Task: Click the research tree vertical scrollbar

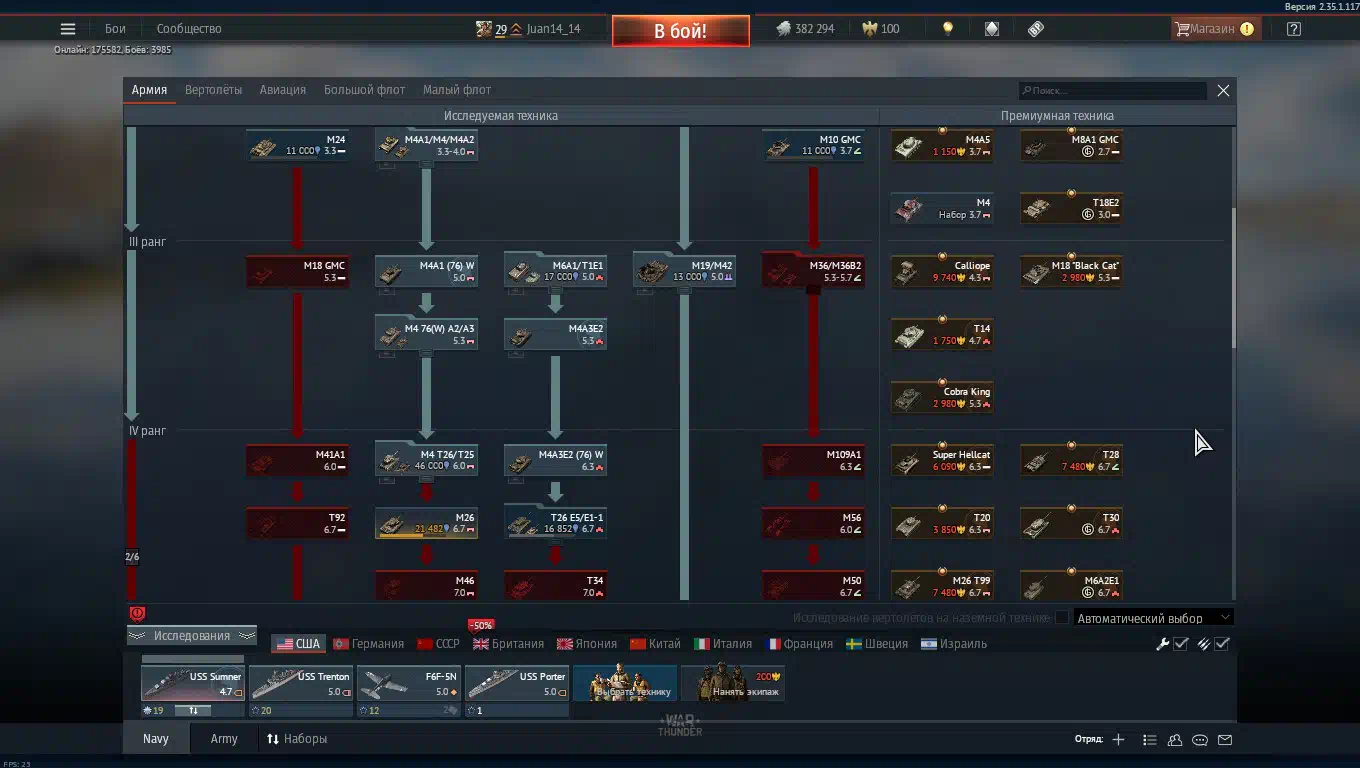Action: [x=1233, y=278]
